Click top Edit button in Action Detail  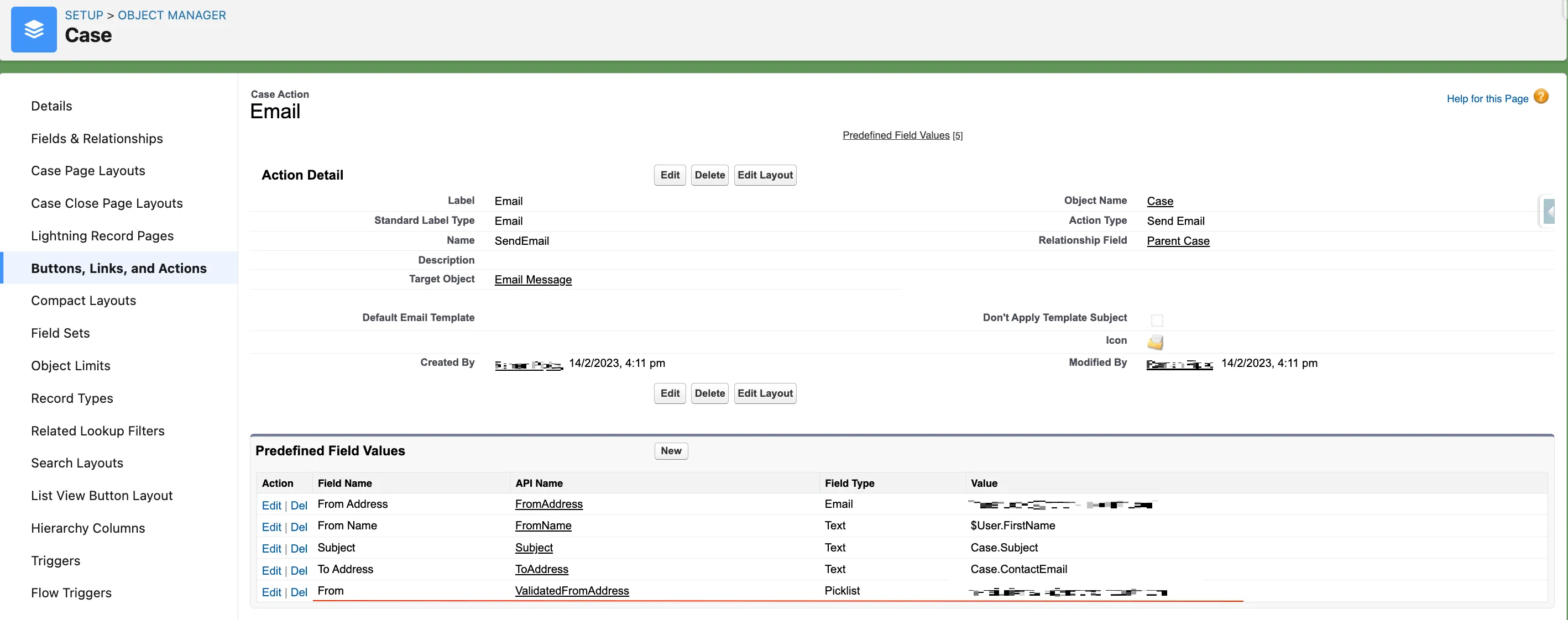pyautogui.click(x=670, y=175)
